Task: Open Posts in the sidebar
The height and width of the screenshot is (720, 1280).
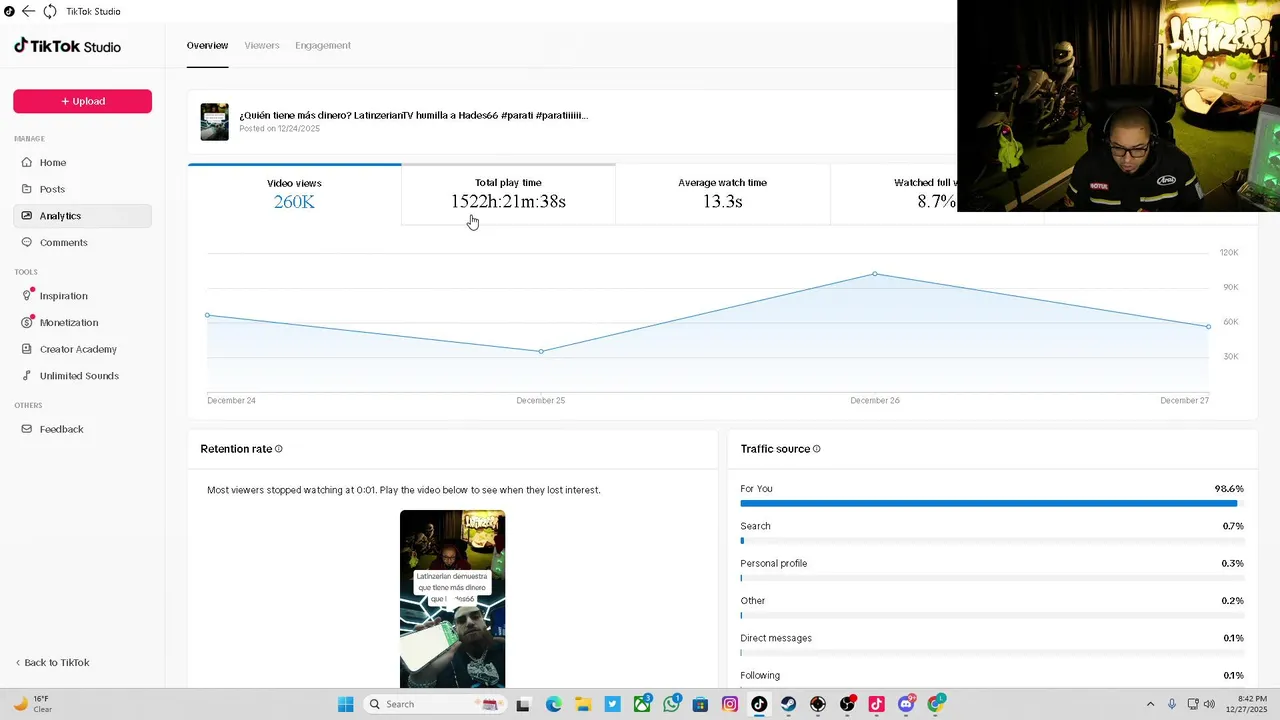Action: click(82, 189)
